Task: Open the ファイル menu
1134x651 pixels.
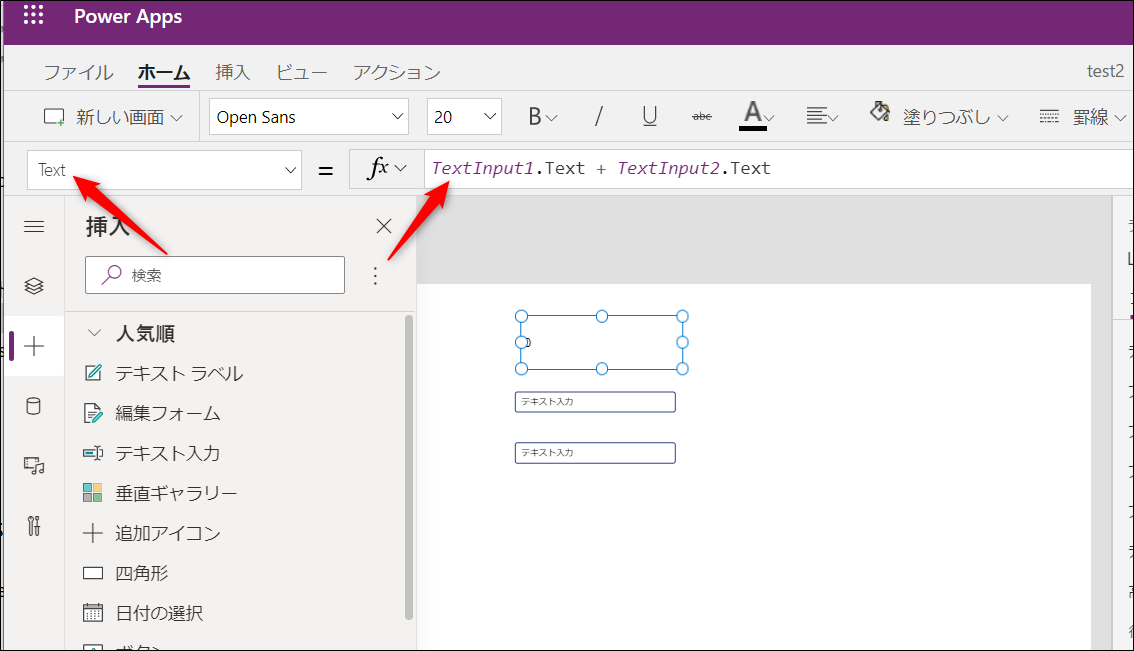Action: [78, 72]
